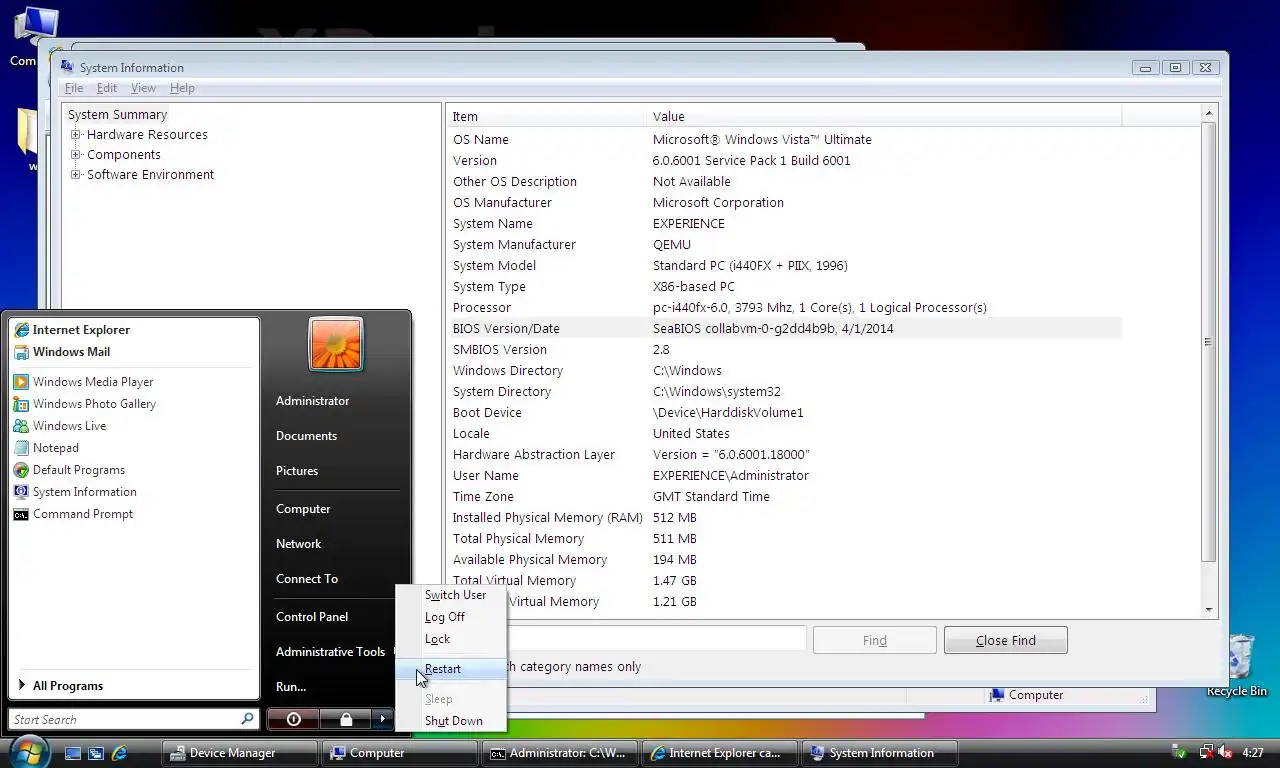Click Internet Explorer quick launch icon
This screenshot has height=768, width=1280.
(119, 753)
